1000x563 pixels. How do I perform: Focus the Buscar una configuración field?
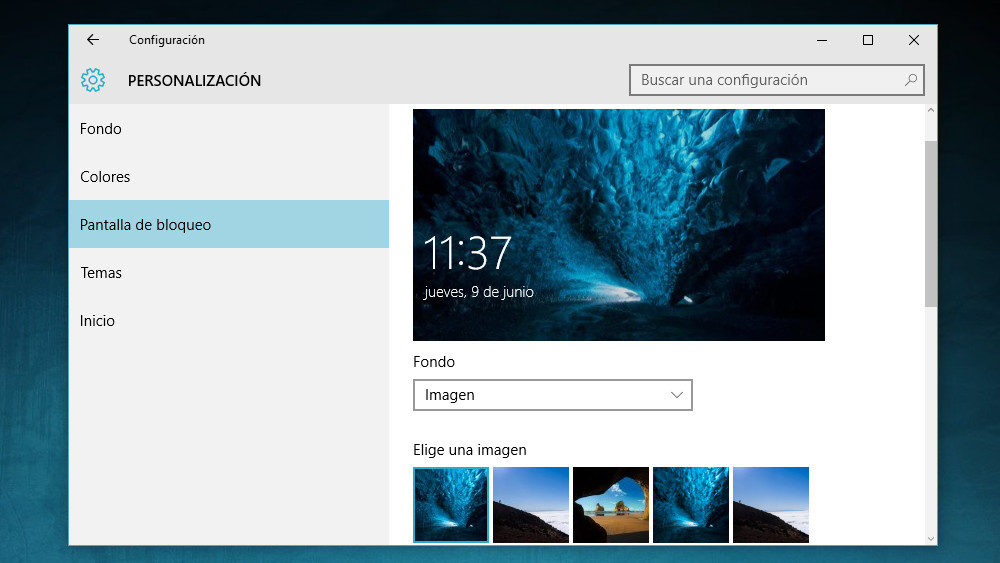pyautogui.click(x=776, y=80)
